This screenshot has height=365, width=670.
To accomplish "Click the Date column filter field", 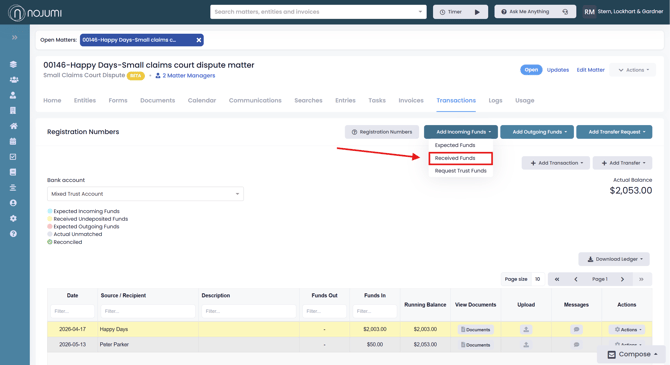I will [72, 311].
